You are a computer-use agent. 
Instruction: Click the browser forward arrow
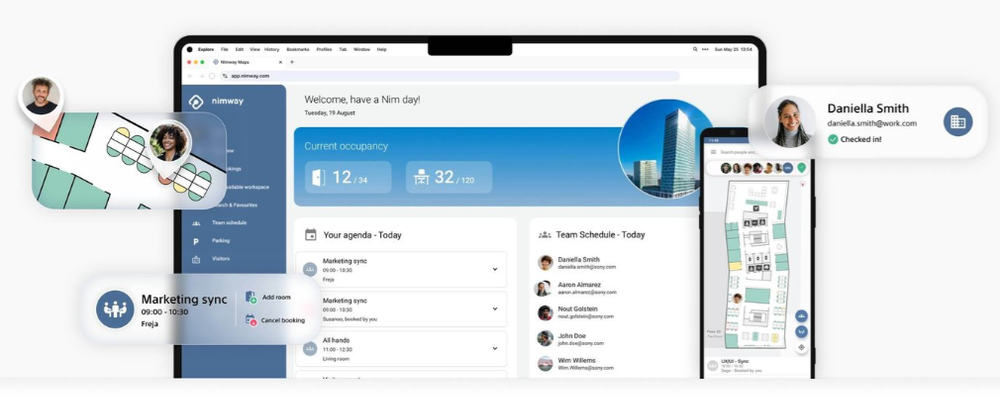[x=201, y=76]
